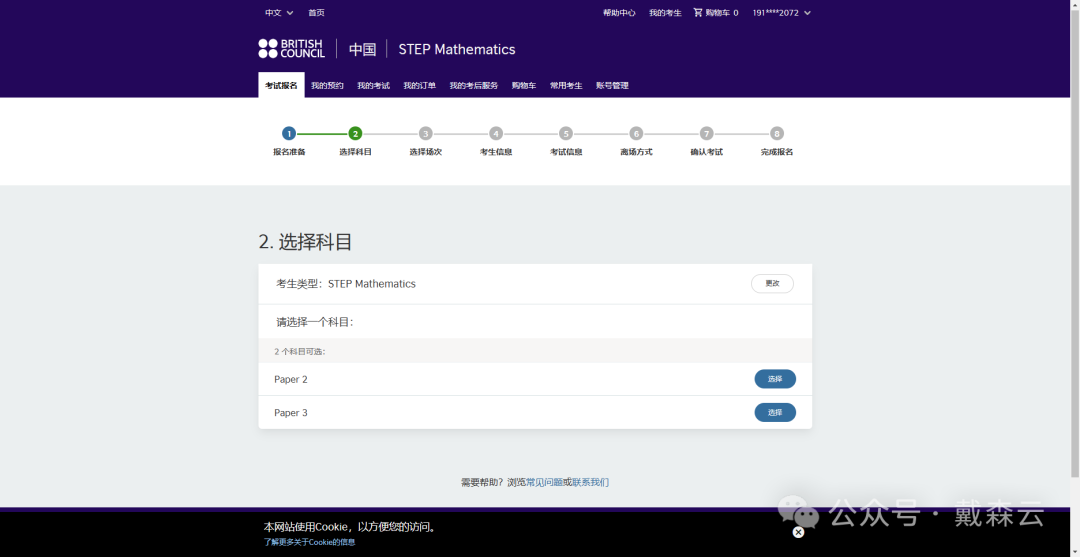This screenshot has height=557, width=1080.
Task: Click step 6 circle 离场方式
Action: point(636,134)
